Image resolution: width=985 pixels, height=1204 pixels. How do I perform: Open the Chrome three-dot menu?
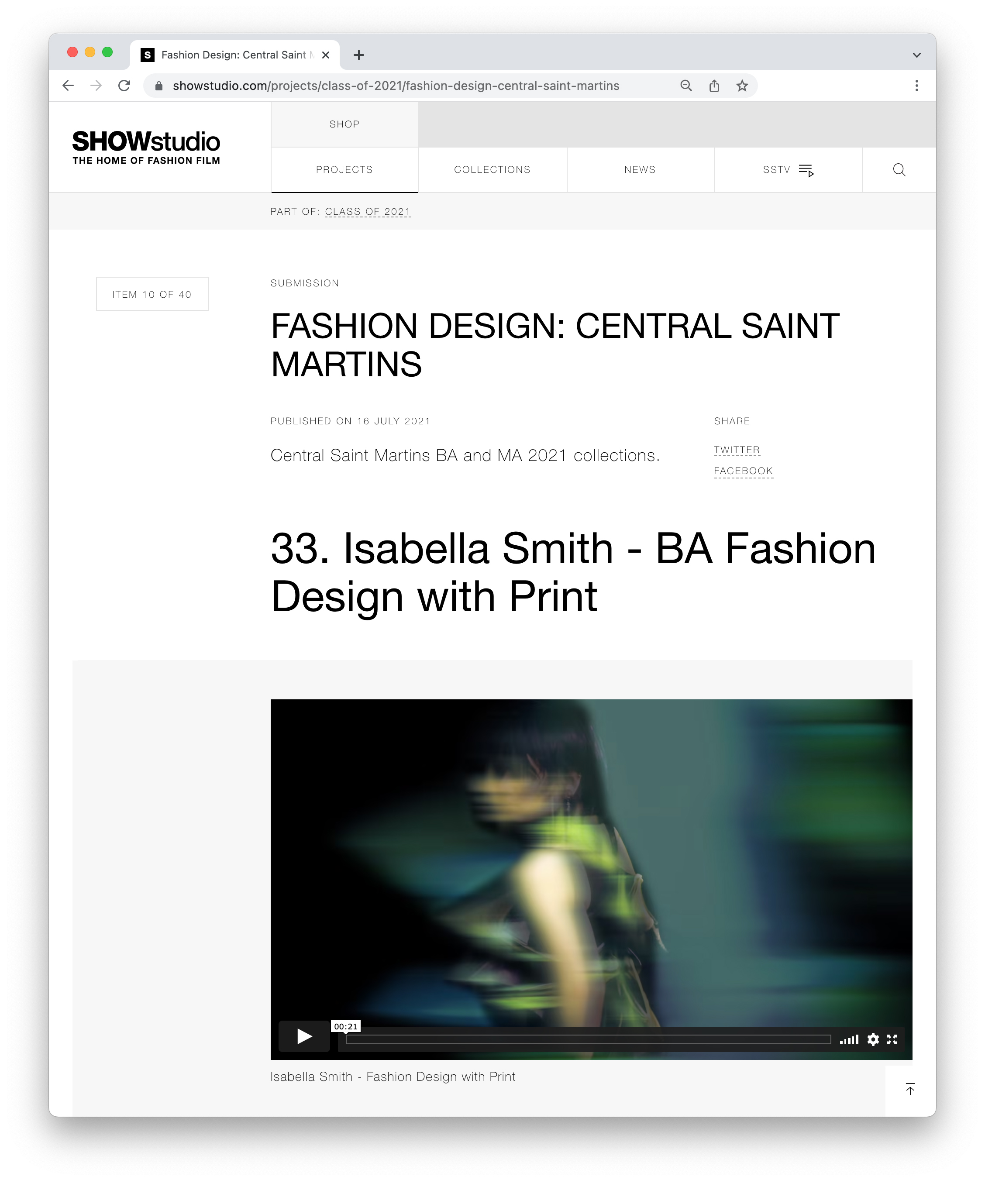pyautogui.click(x=916, y=86)
